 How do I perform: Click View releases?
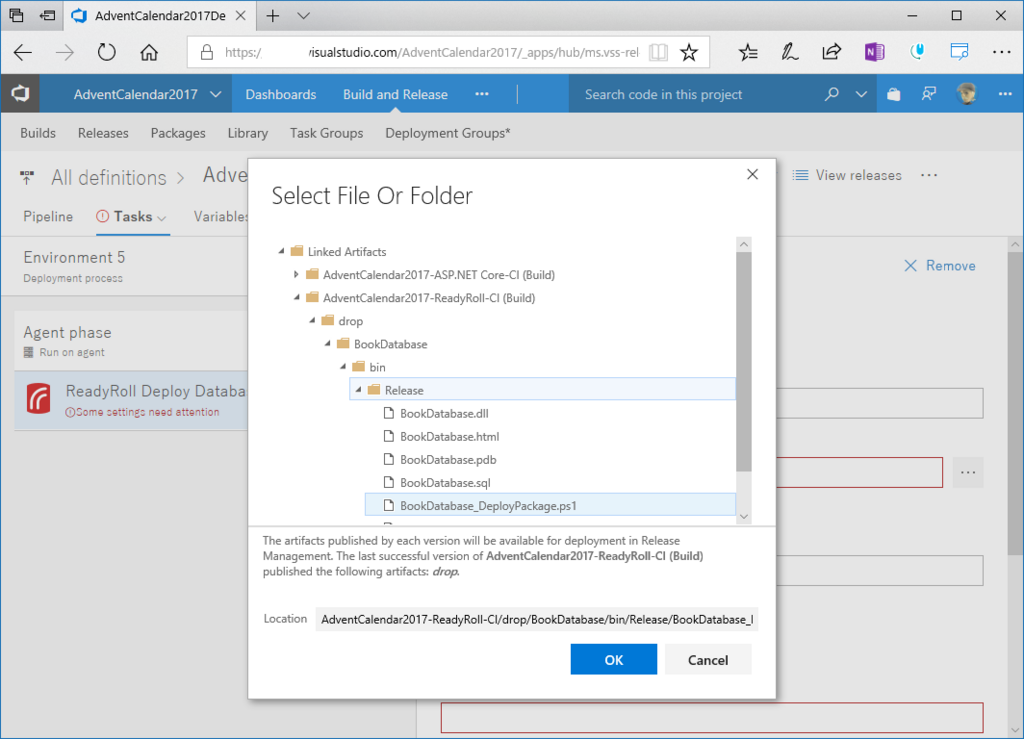847,175
